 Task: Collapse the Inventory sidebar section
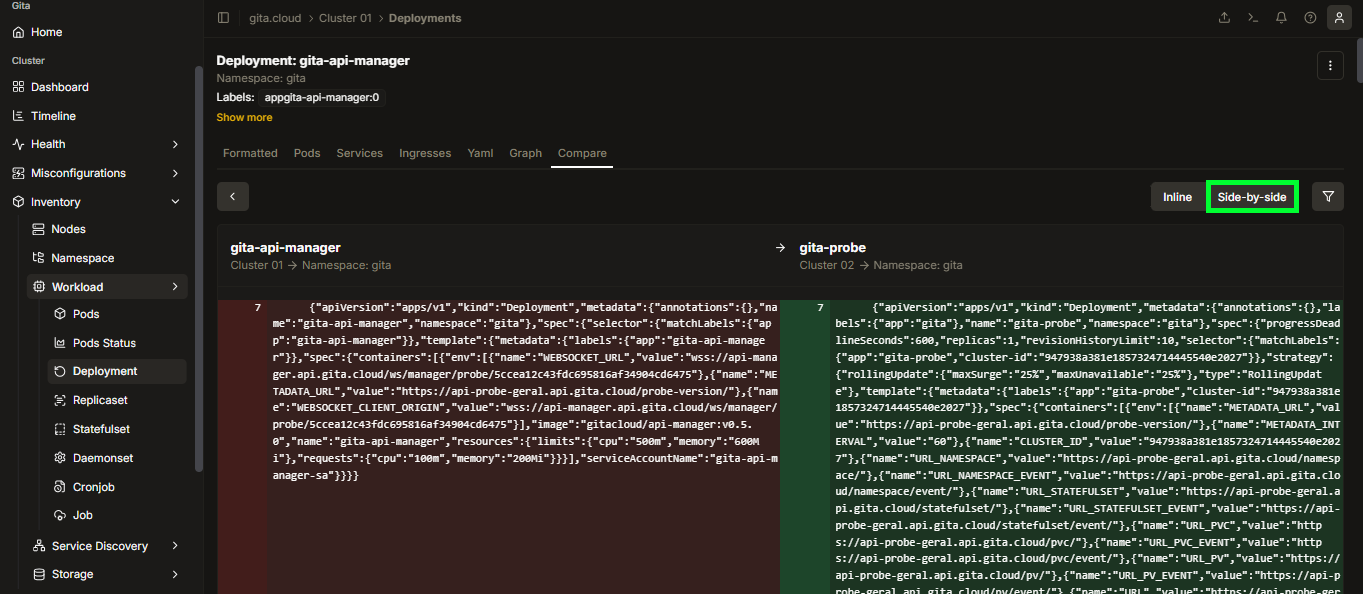(97, 202)
